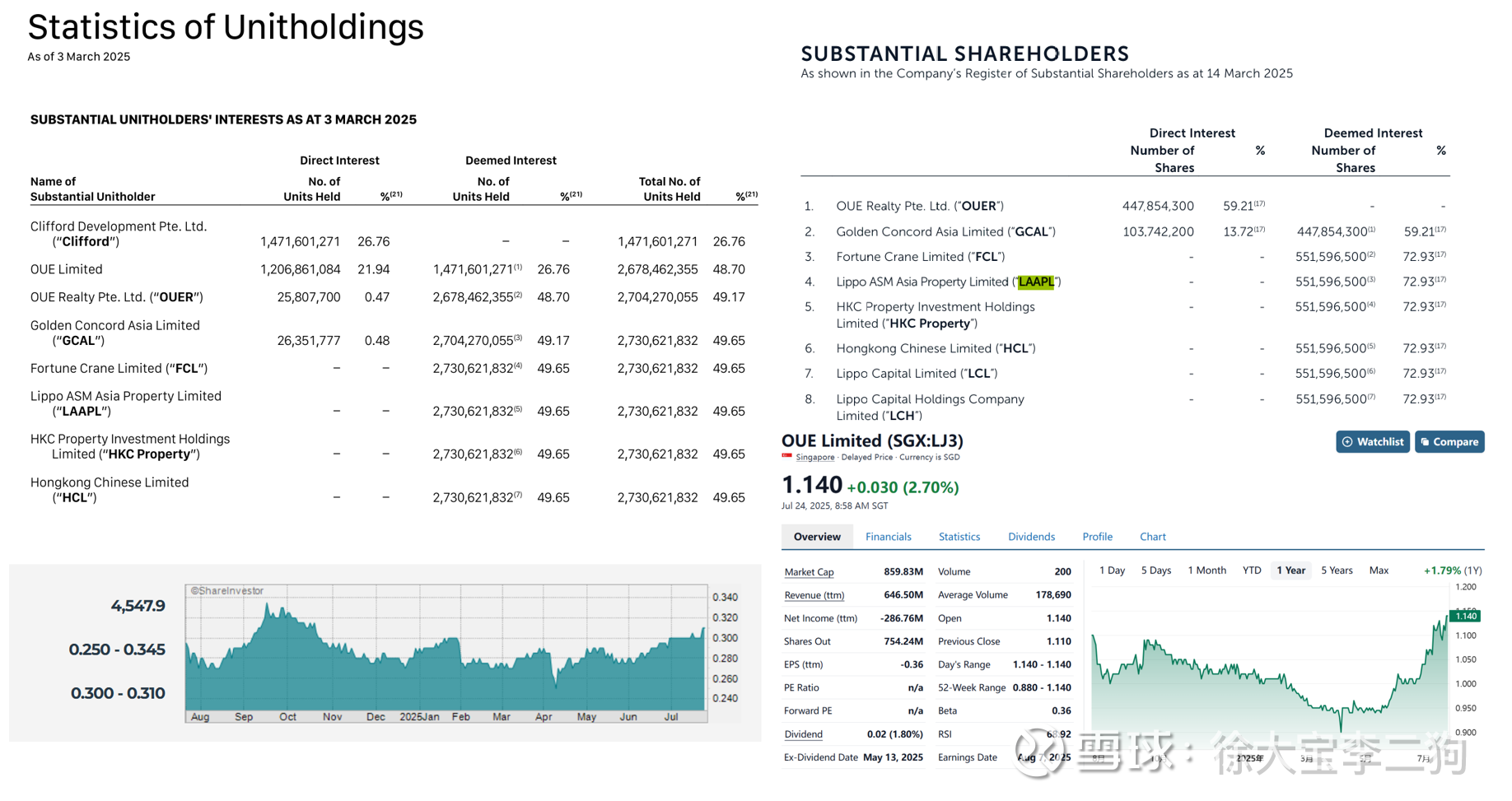Viewport: 1512px width, 801px height.
Task: Open the Overview tab
Action: coord(816,537)
